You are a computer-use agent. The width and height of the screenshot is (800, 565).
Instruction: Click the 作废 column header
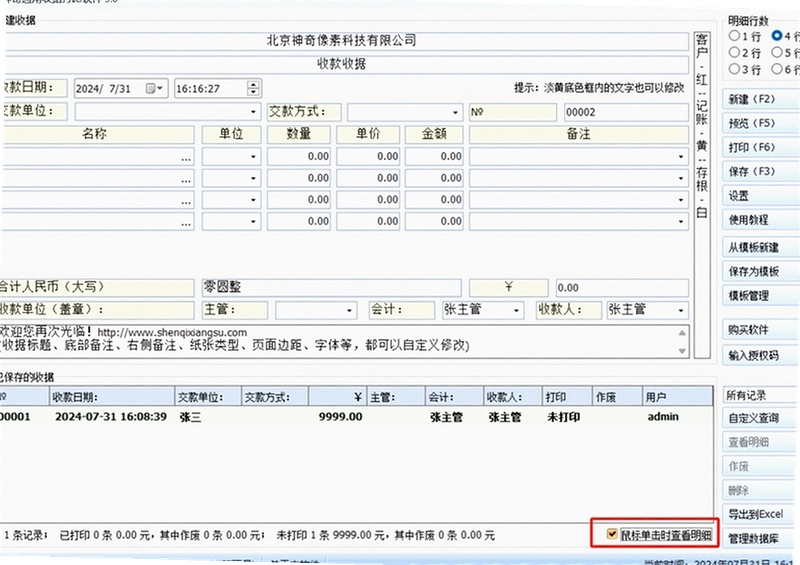pyautogui.click(x=617, y=397)
